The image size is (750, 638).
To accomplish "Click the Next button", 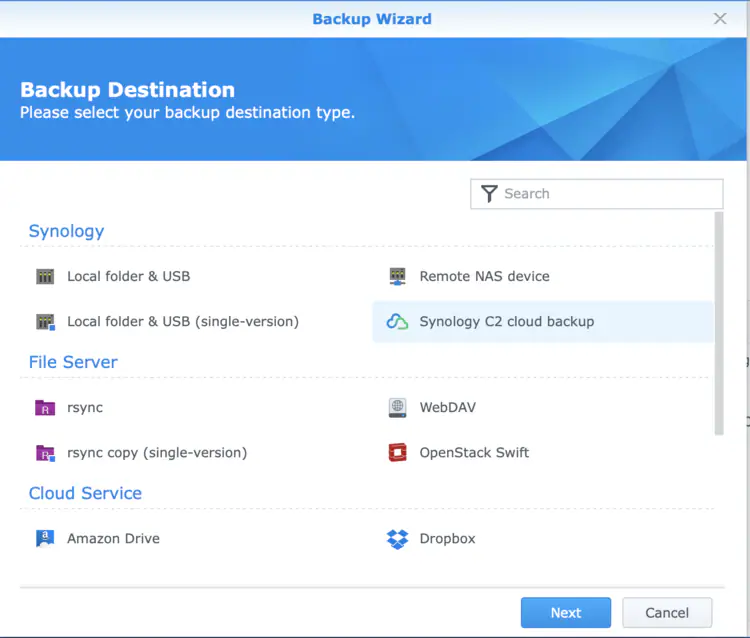I will 566,613.
